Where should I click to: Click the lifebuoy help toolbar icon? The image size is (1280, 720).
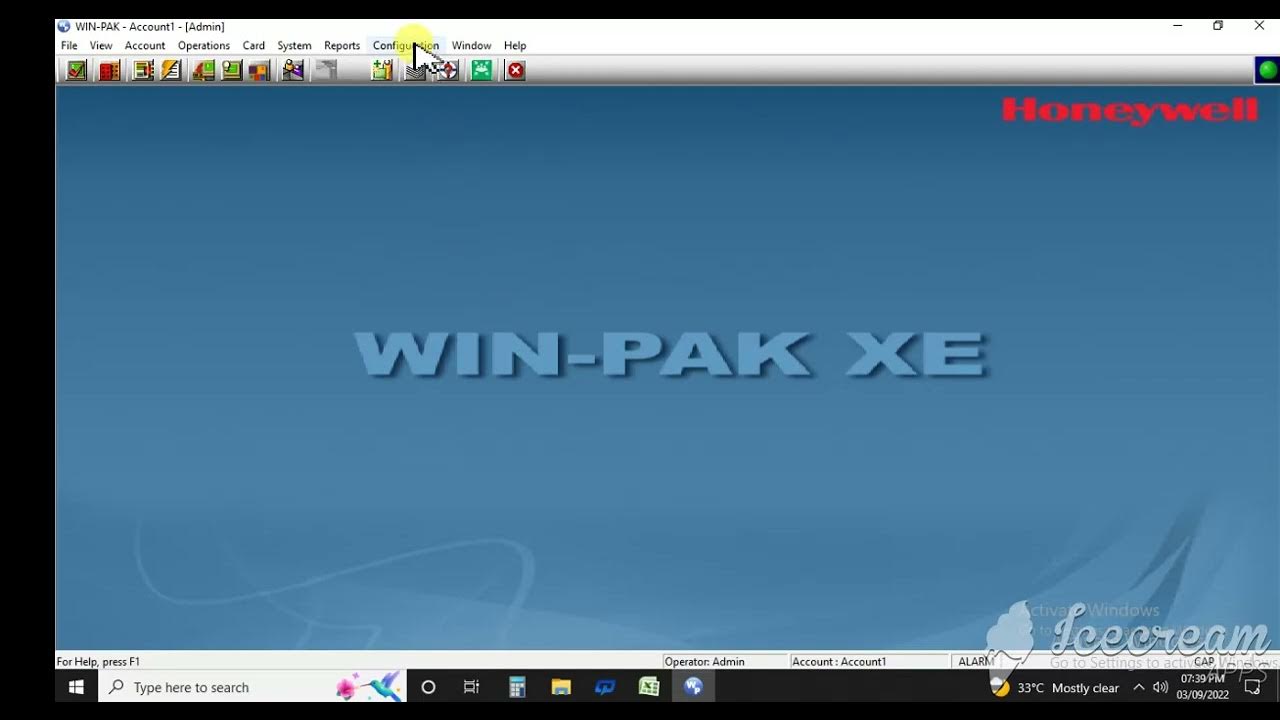(x=447, y=70)
